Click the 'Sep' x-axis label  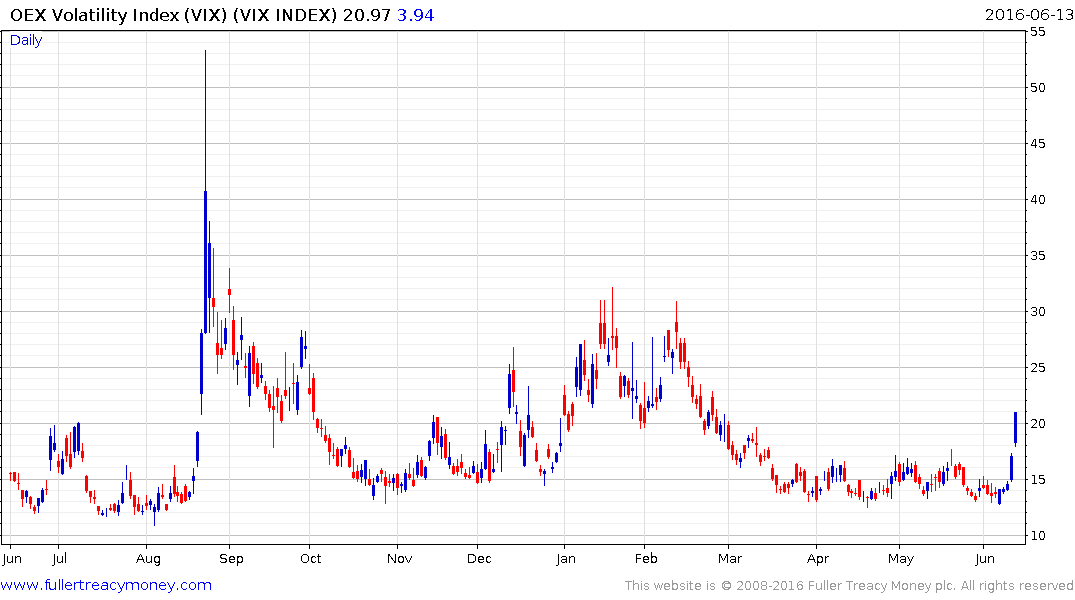click(x=231, y=559)
